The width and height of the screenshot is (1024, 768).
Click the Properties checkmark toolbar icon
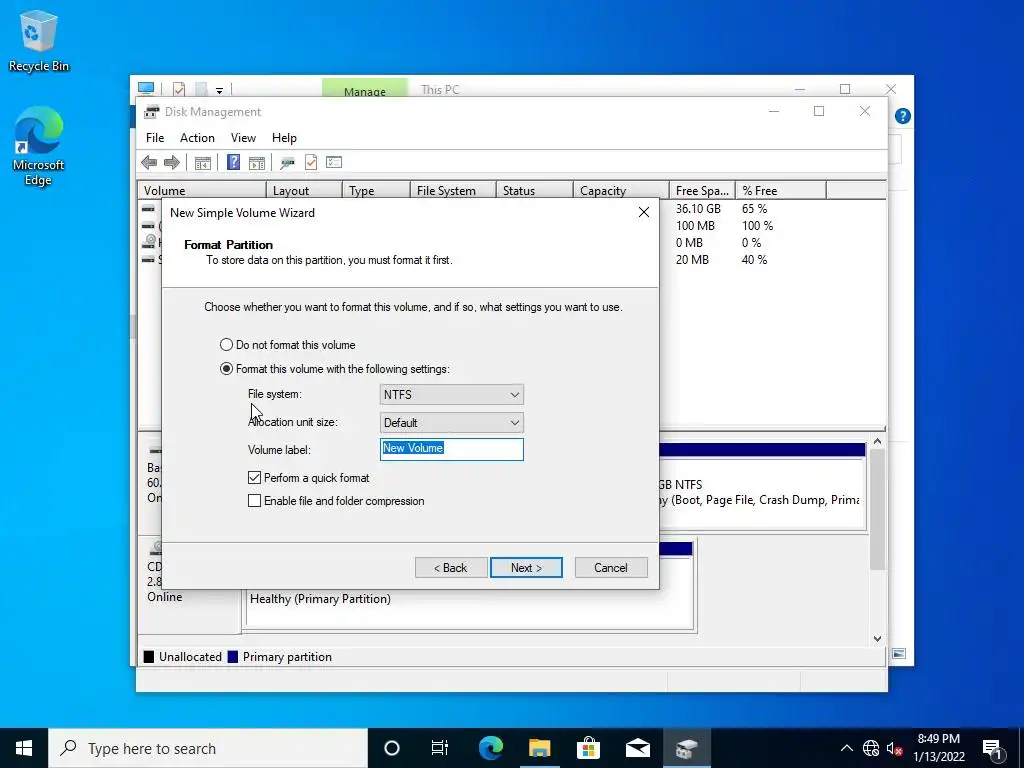pyautogui.click(x=311, y=162)
